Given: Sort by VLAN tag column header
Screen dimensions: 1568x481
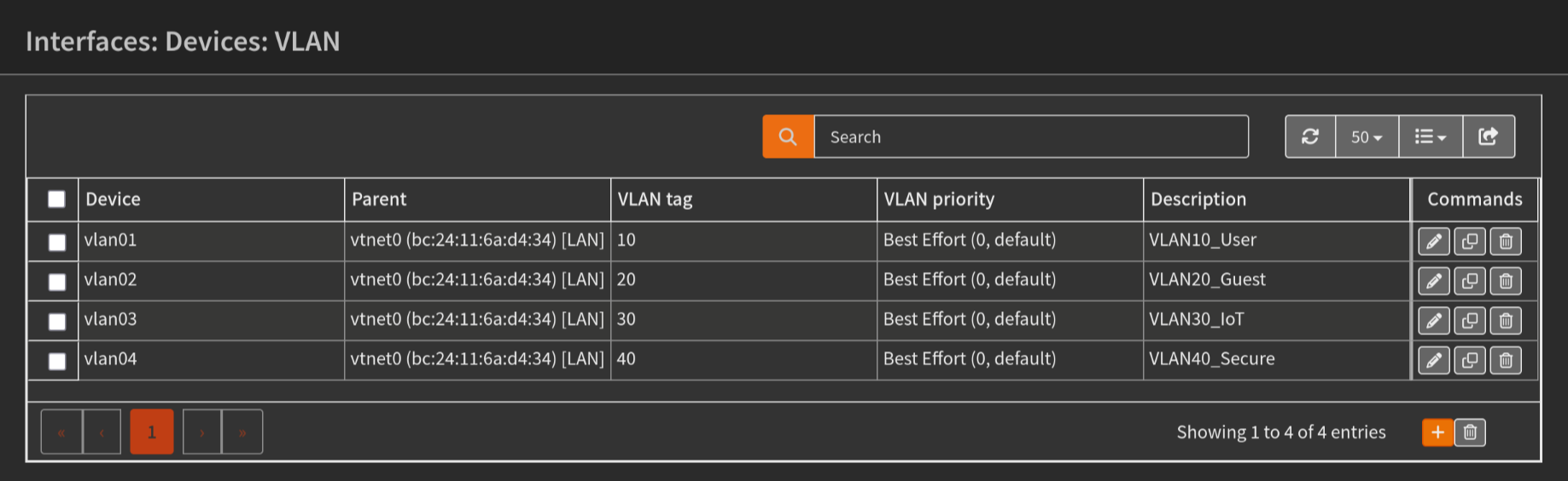Looking at the screenshot, I should 655,199.
